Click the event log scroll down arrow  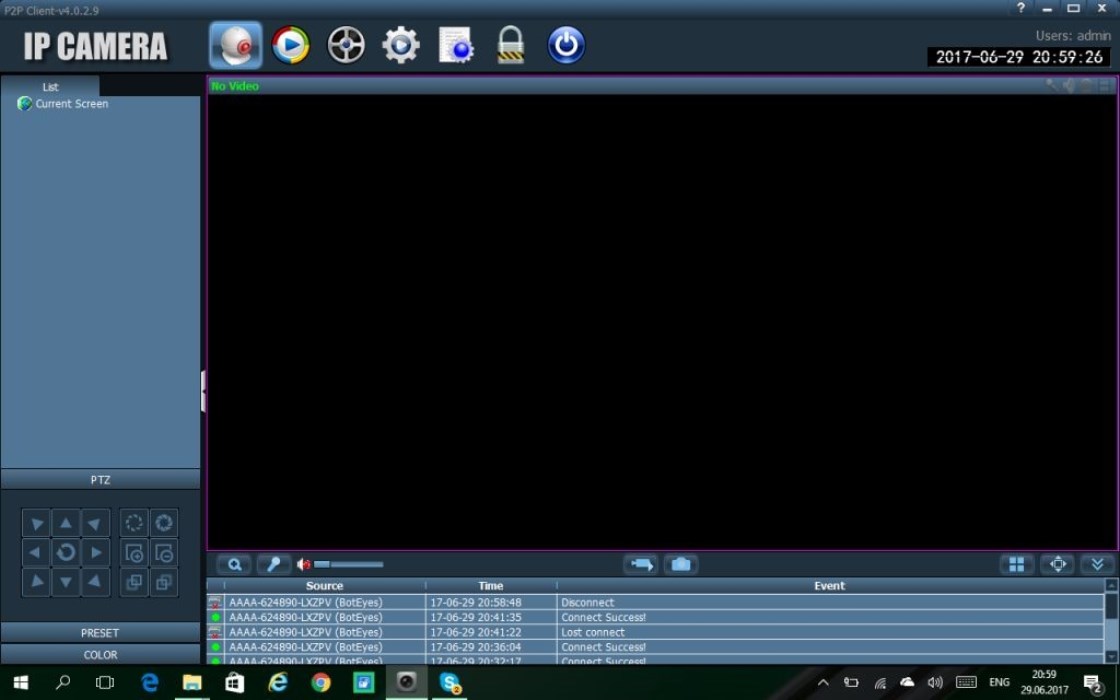coord(1111,656)
